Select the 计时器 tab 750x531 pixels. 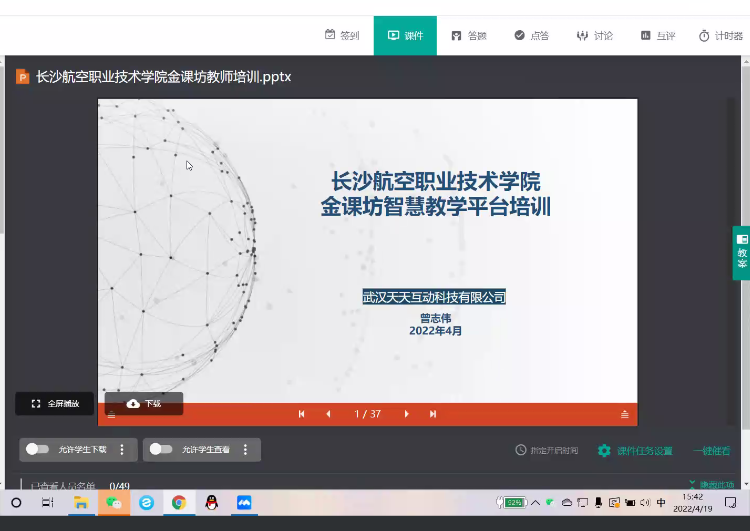pyautogui.click(x=721, y=36)
